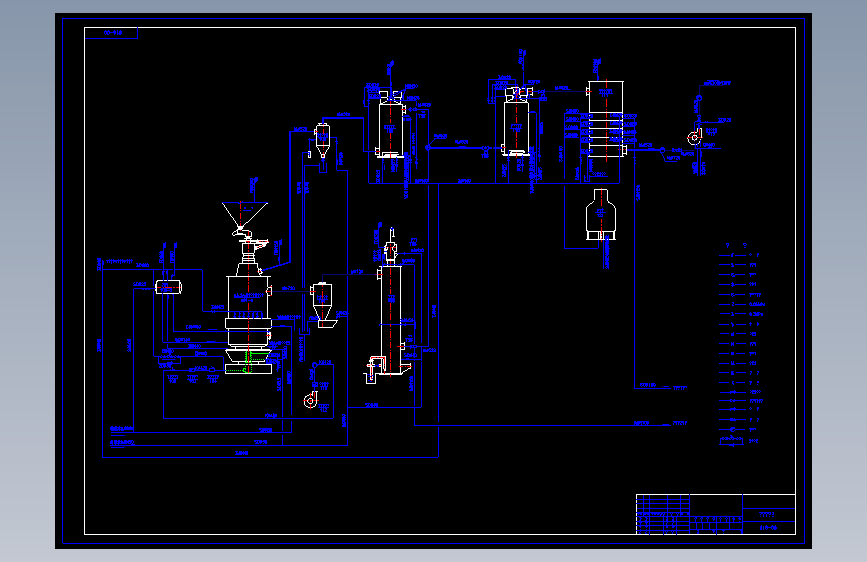Select the funnel-shaped feed hopper symbol
The width and height of the screenshot is (867, 562).
pos(244,216)
